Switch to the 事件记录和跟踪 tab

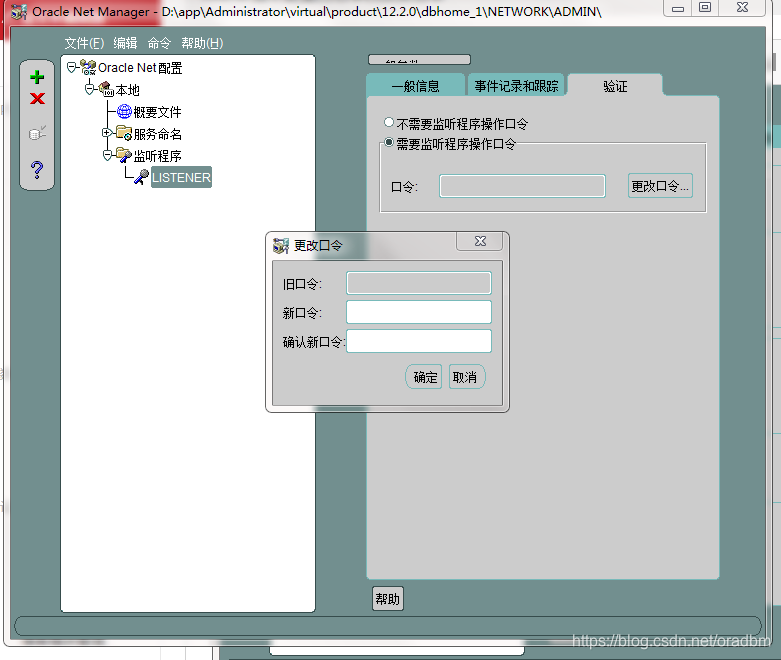516,86
